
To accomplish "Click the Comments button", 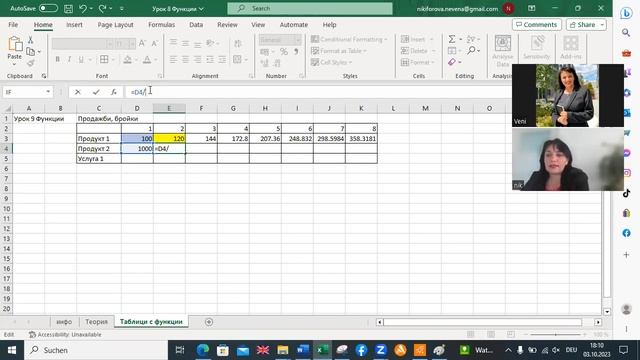I will (536, 25).
